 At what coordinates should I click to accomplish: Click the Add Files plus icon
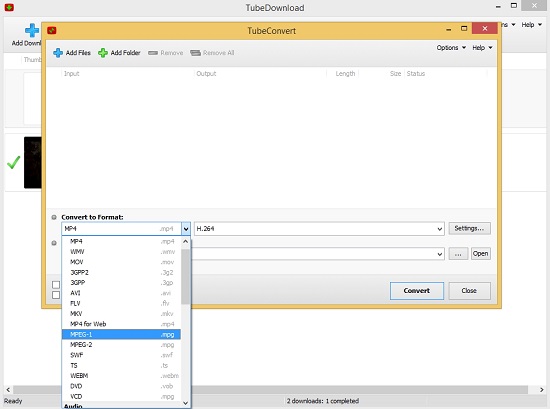click(x=58, y=53)
